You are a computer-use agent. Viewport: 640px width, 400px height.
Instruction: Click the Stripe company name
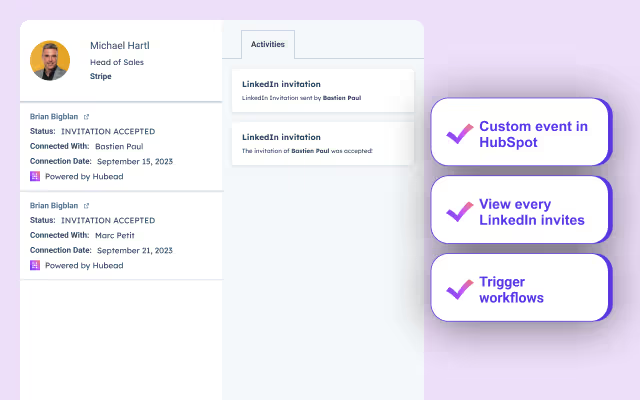click(101, 75)
